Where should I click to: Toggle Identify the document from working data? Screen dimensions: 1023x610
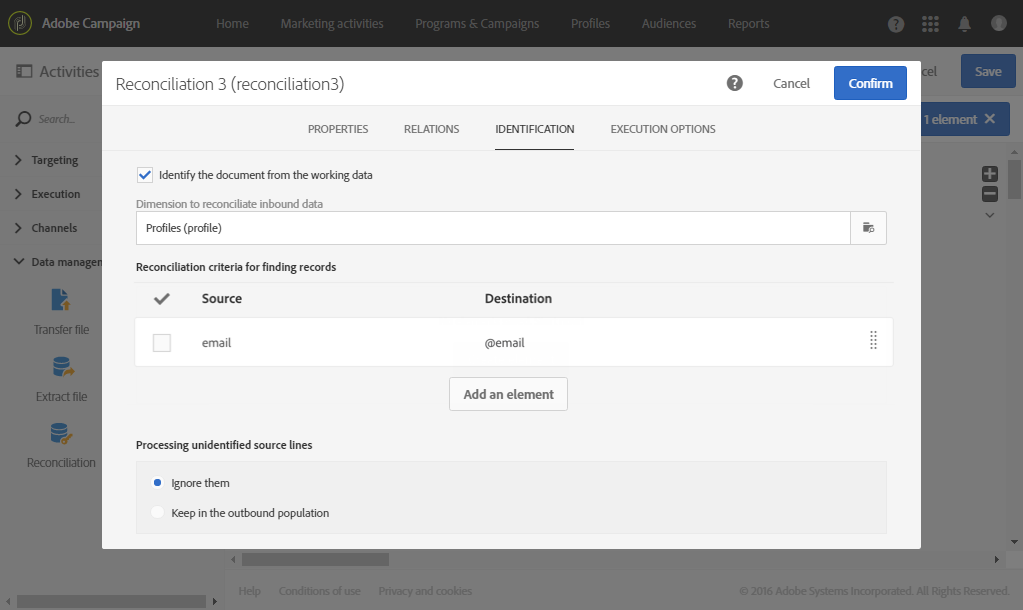click(x=145, y=175)
